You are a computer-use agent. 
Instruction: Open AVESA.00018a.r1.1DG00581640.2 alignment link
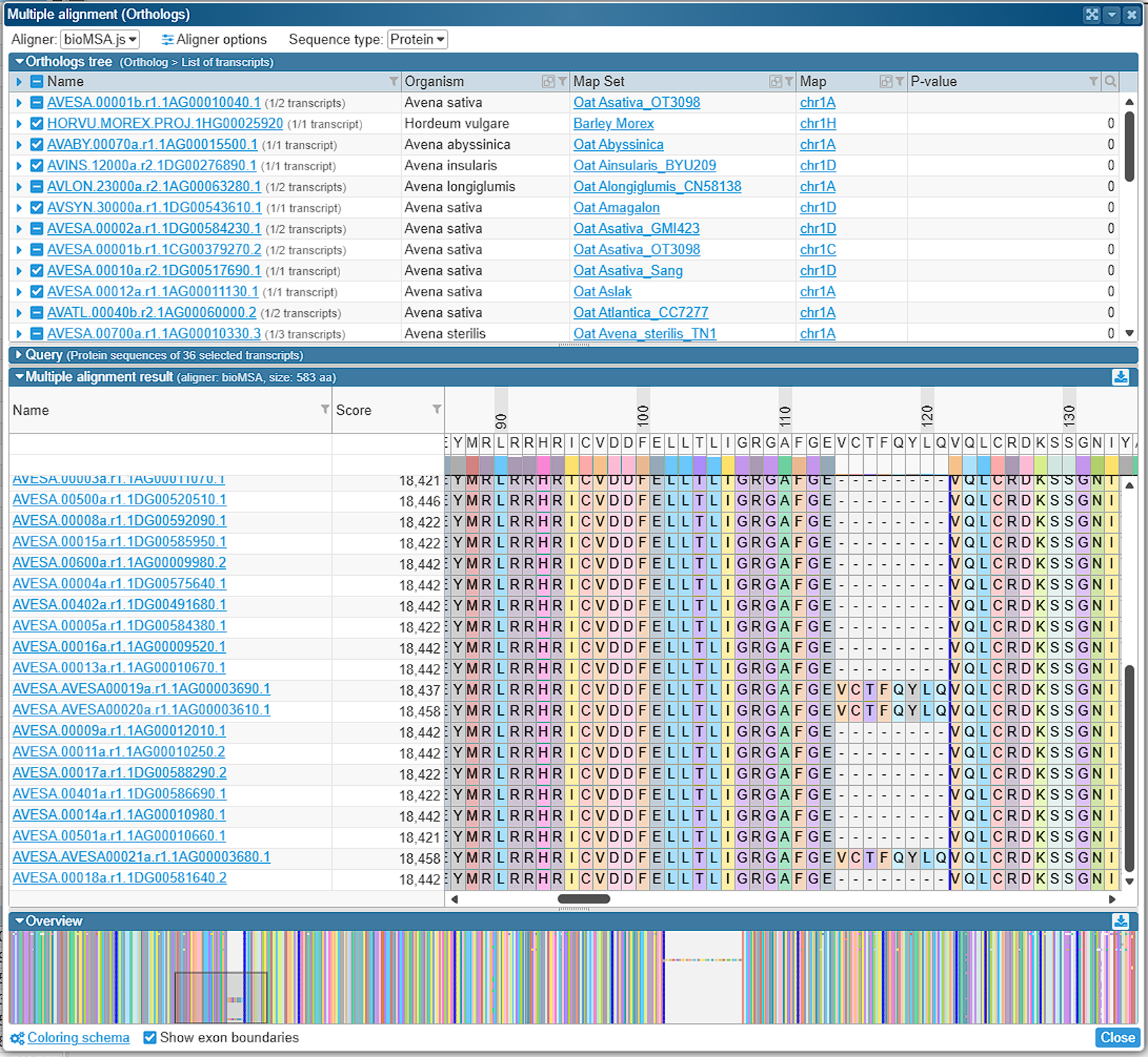(x=120, y=878)
